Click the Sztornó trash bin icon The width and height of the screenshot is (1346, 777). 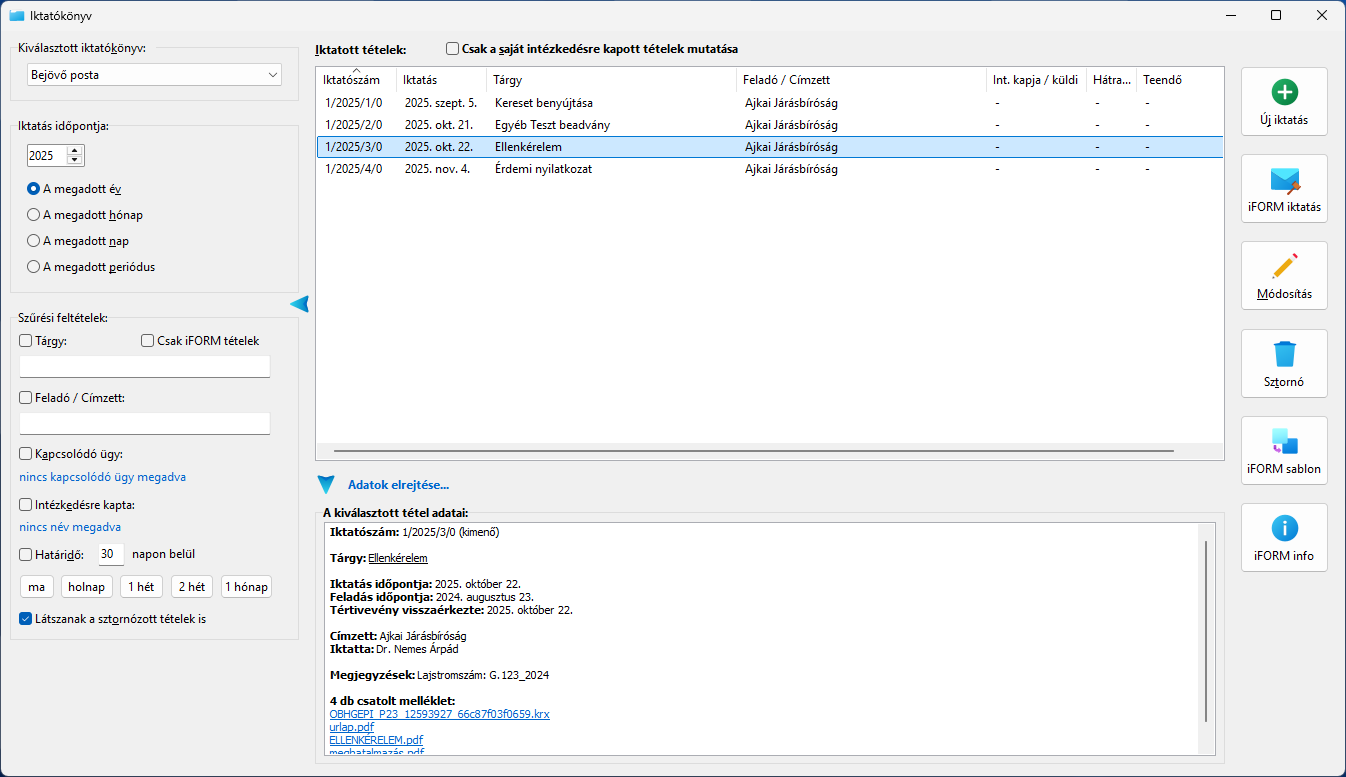[x=1284, y=354]
